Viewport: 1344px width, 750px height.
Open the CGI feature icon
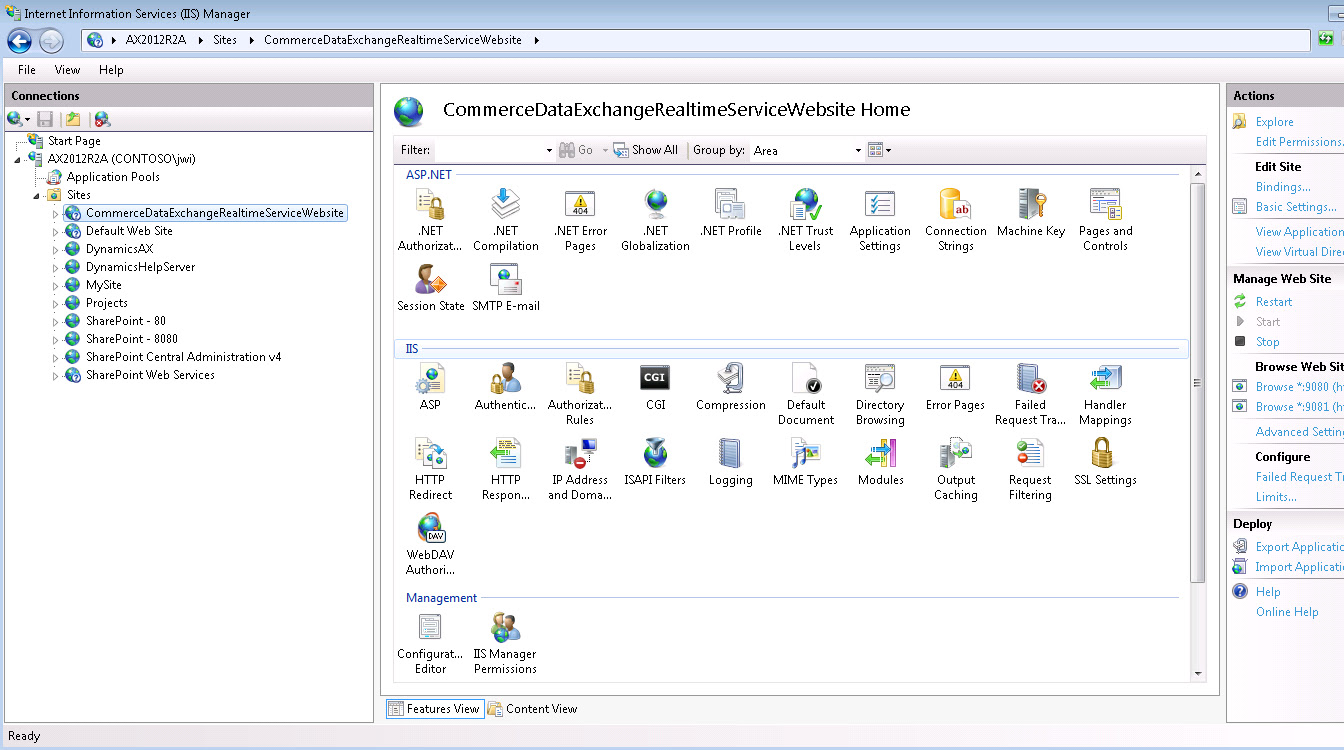tap(655, 387)
